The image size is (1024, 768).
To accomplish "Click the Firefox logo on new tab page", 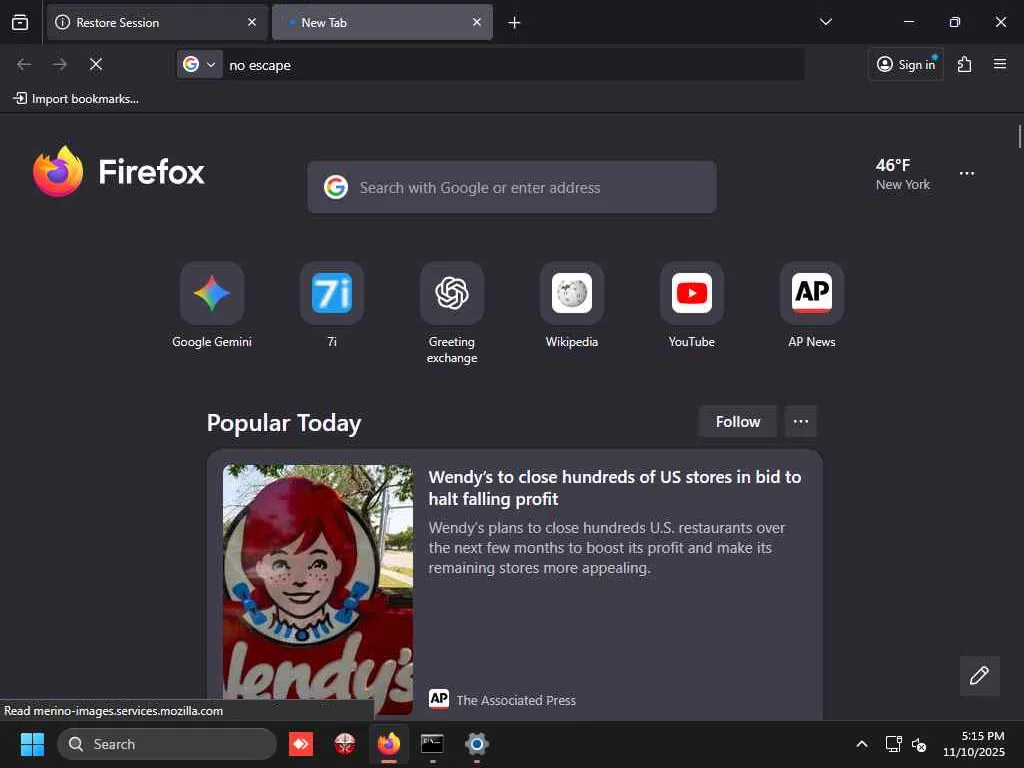I will tap(119, 172).
